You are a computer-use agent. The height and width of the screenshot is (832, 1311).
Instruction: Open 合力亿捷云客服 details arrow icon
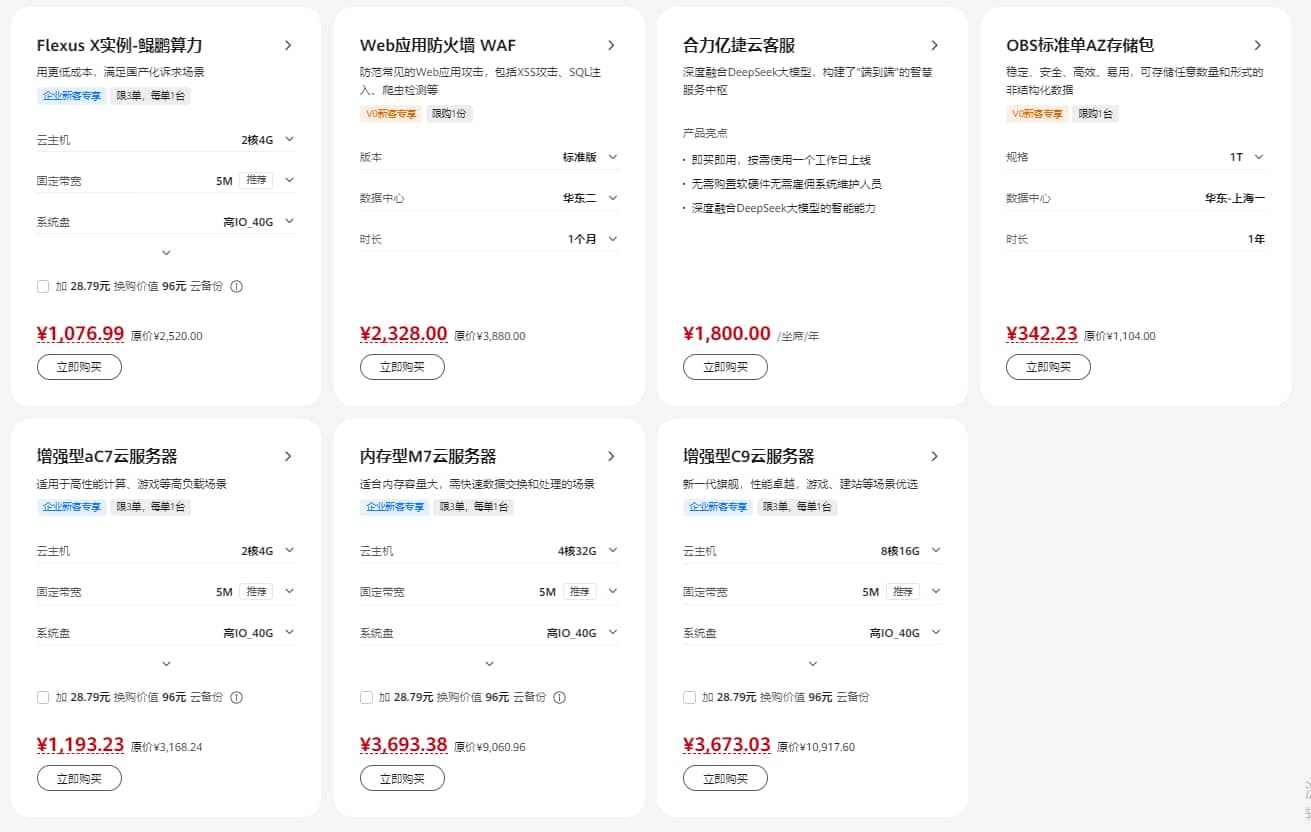(934, 45)
